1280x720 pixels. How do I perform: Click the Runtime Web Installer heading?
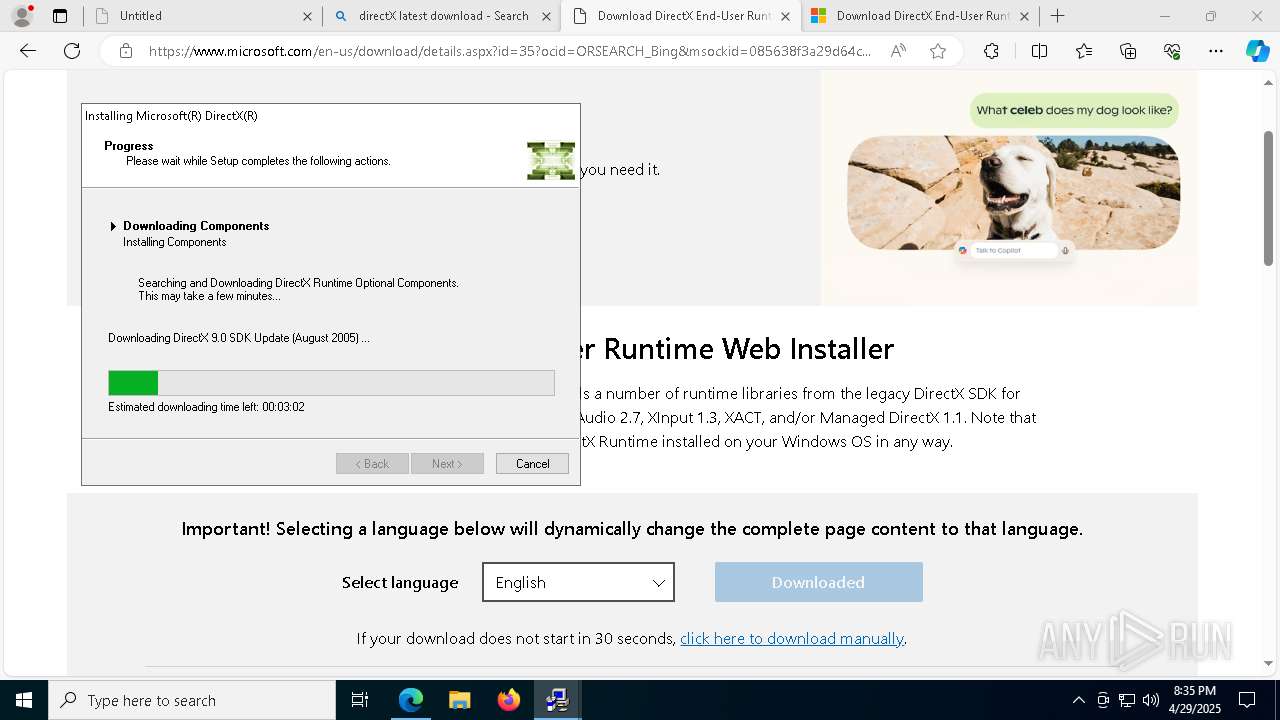(737, 349)
